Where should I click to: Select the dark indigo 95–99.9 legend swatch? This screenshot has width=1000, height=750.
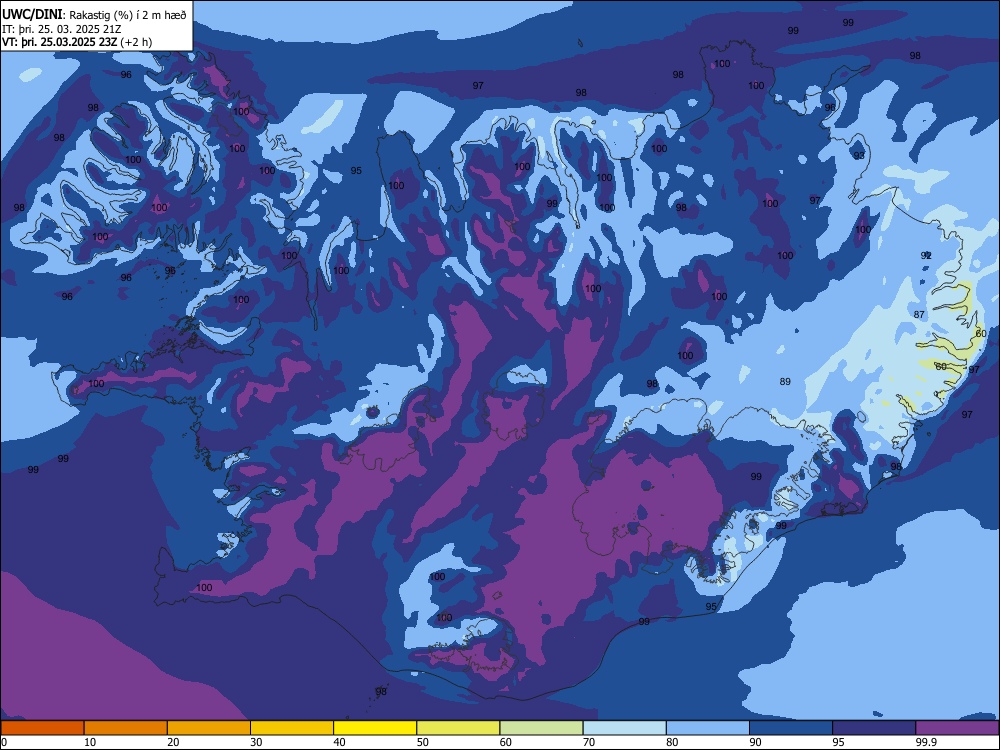point(874,728)
